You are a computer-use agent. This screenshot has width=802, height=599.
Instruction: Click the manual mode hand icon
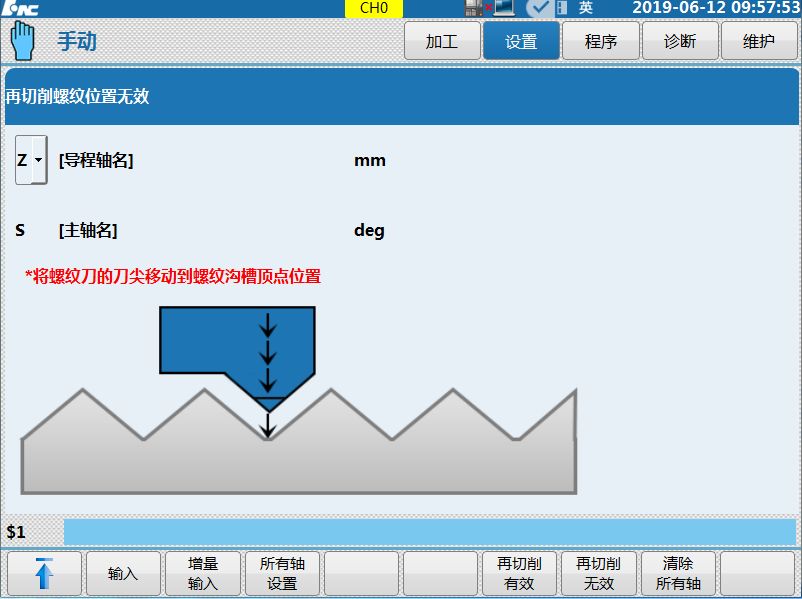22,41
